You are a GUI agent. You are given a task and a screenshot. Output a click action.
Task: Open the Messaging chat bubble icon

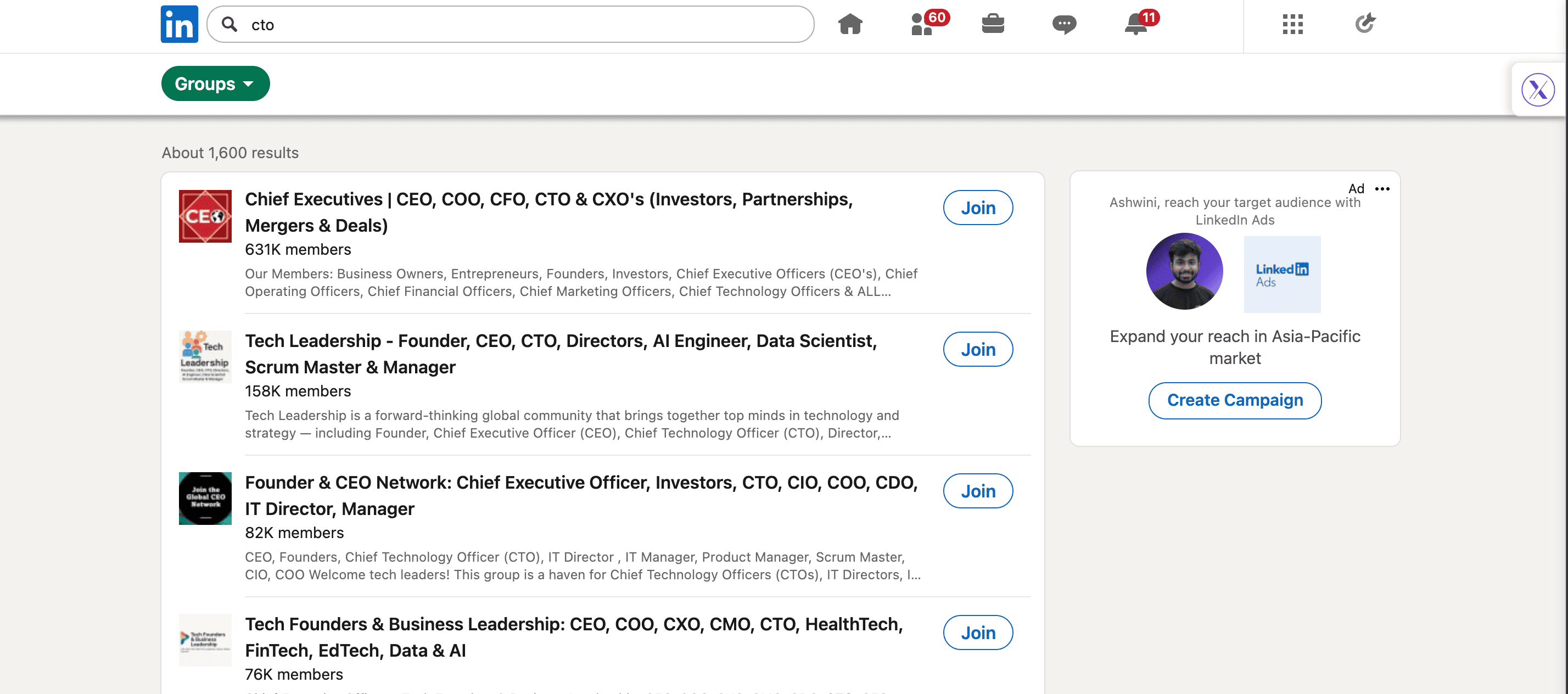pyautogui.click(x=1063, y=24)
